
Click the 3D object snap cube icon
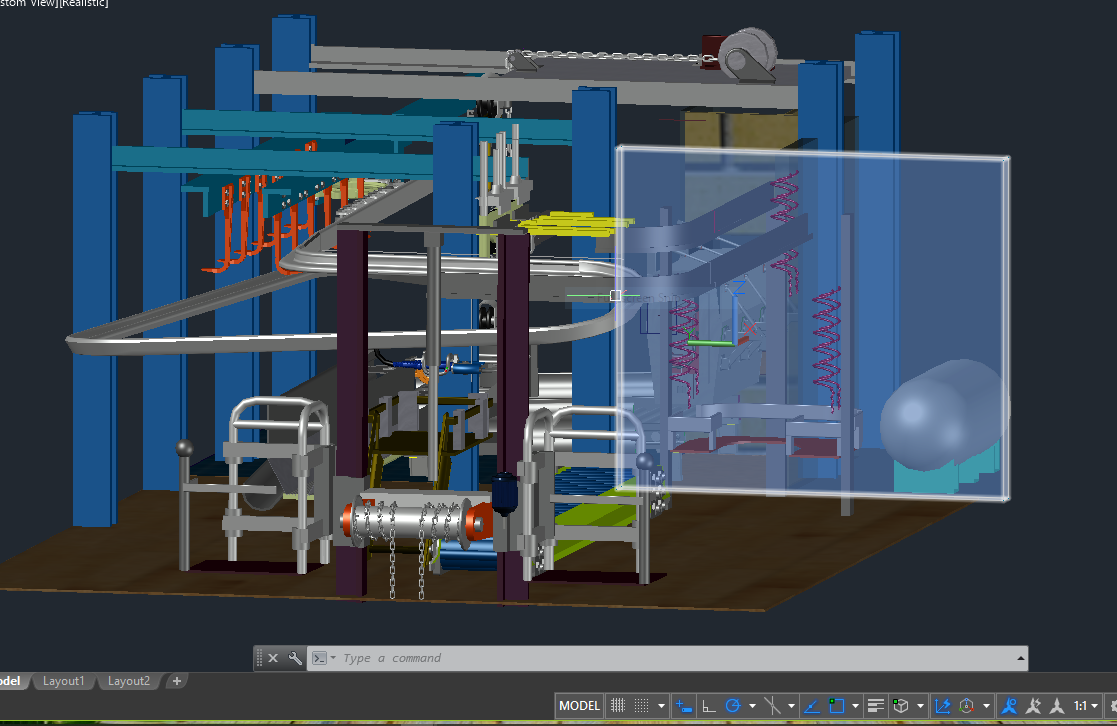pos(901,705)
